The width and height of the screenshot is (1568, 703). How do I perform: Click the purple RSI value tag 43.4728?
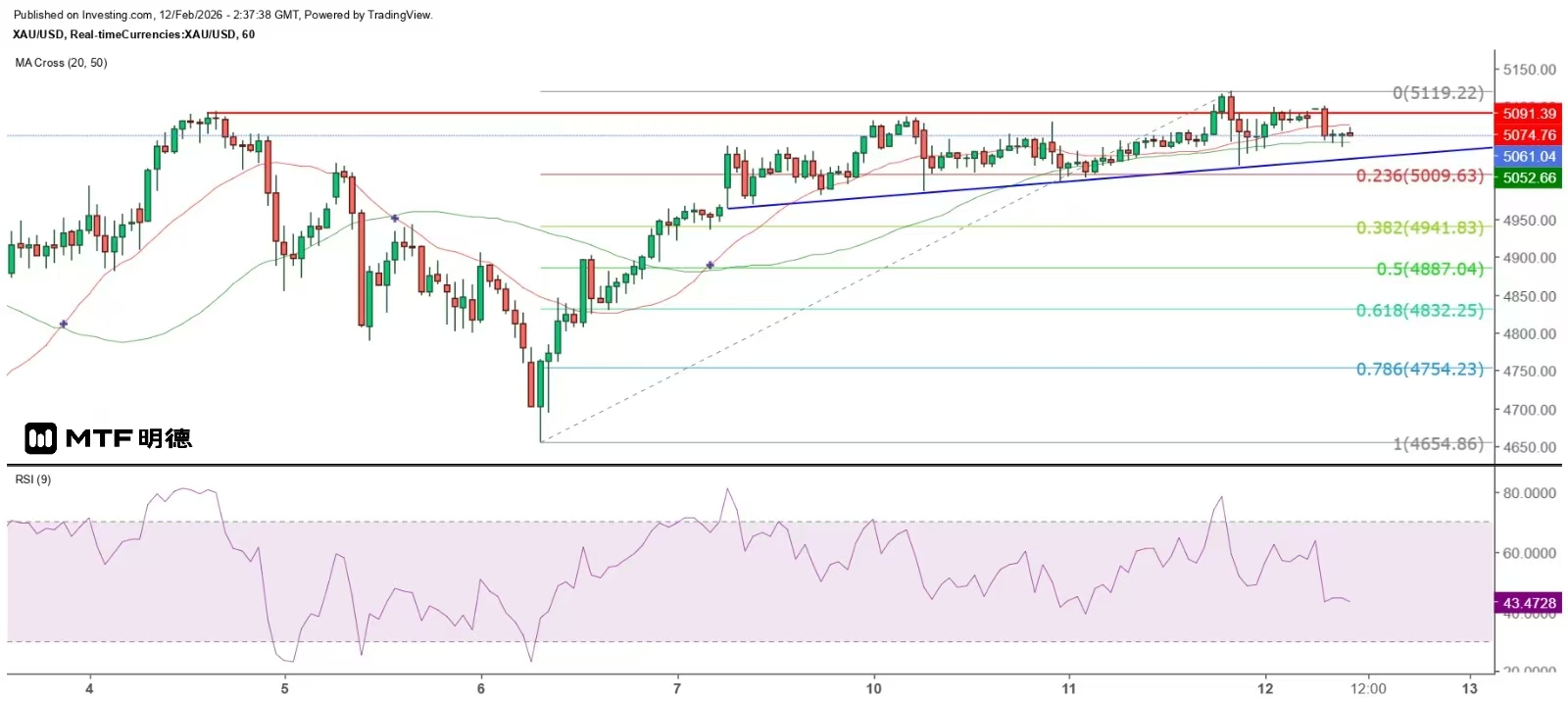pyautogui.click(x=1528, y=603)
